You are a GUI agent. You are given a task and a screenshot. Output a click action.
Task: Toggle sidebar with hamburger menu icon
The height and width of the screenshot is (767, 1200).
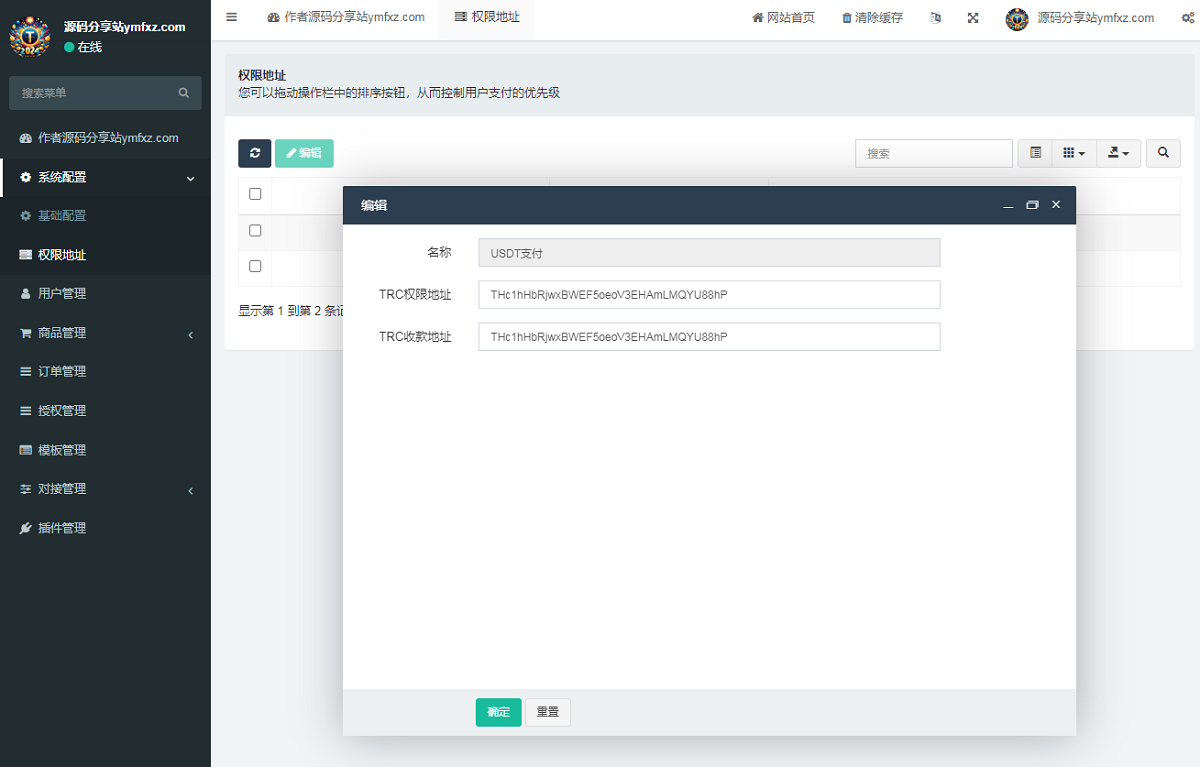coord(232,17)
